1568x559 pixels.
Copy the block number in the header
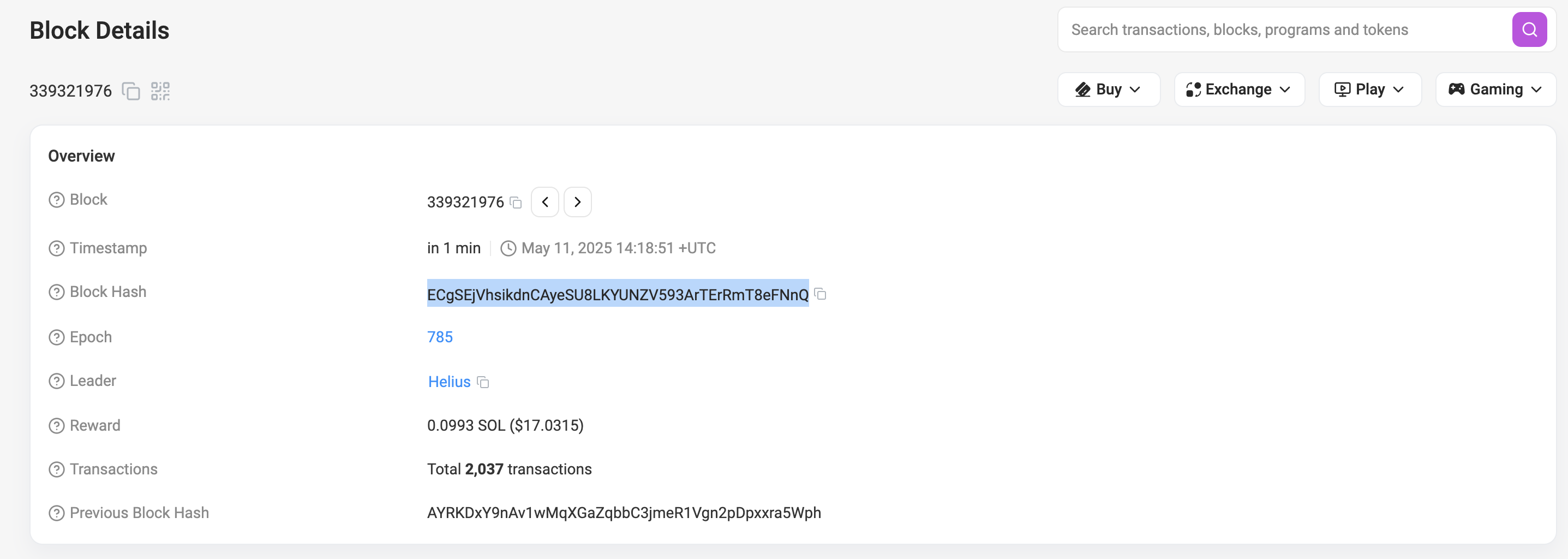(x=130, y=91)
